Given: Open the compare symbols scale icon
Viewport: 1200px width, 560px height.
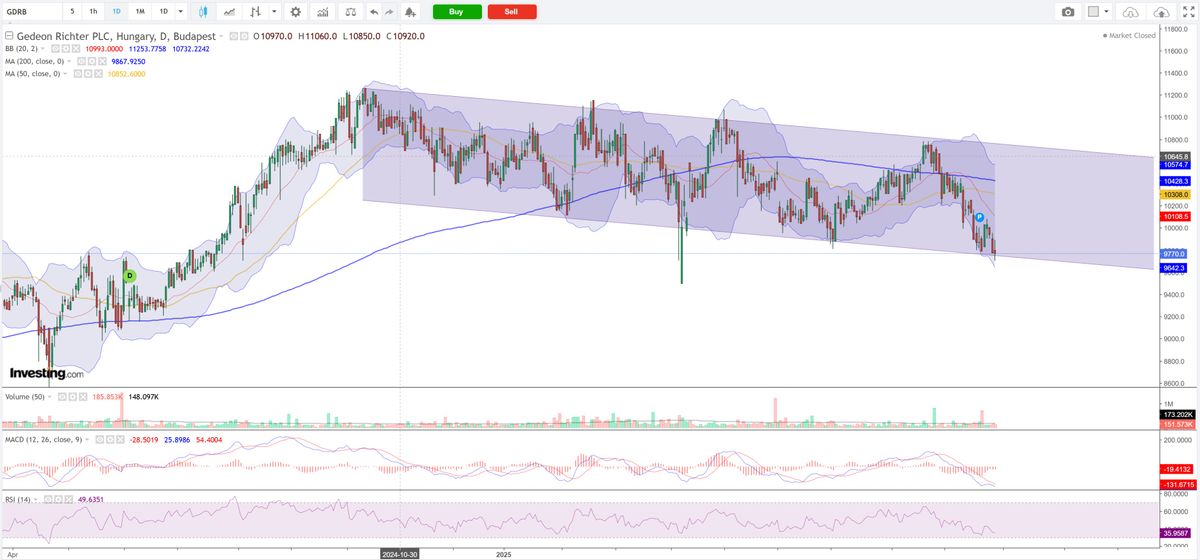Looking at the screenshot, I should 350,11.
